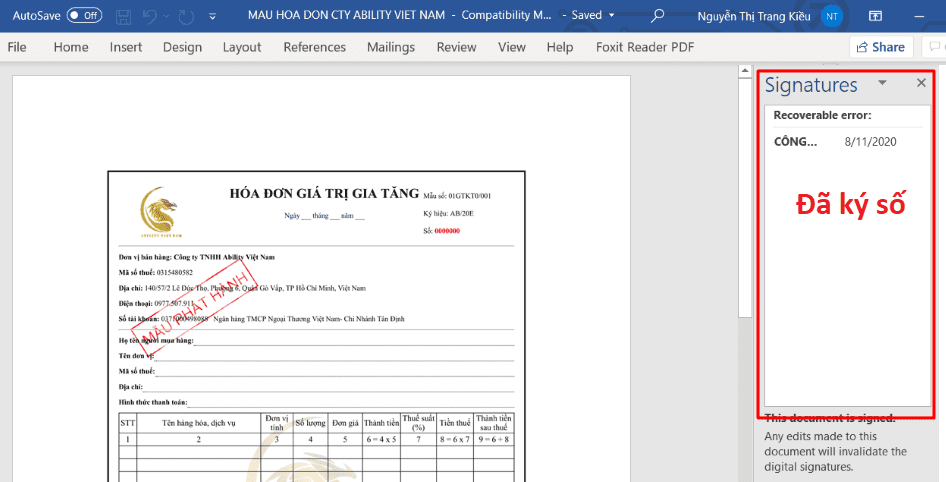The image size is (946, 482).
Task: Click the Ngày tháng năm date line
Action: (325, 215)
